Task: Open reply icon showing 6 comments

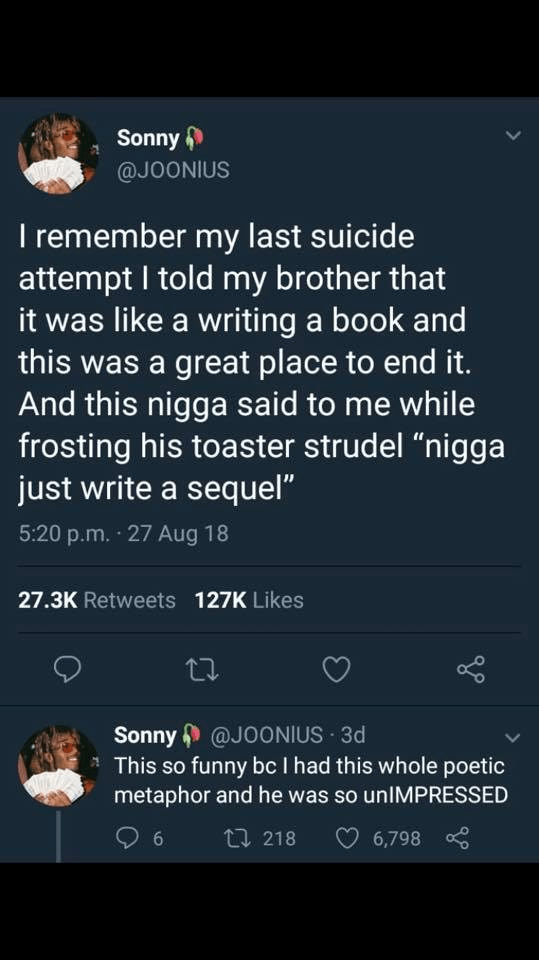Action: pyautogui.click(x=138, y=837)
